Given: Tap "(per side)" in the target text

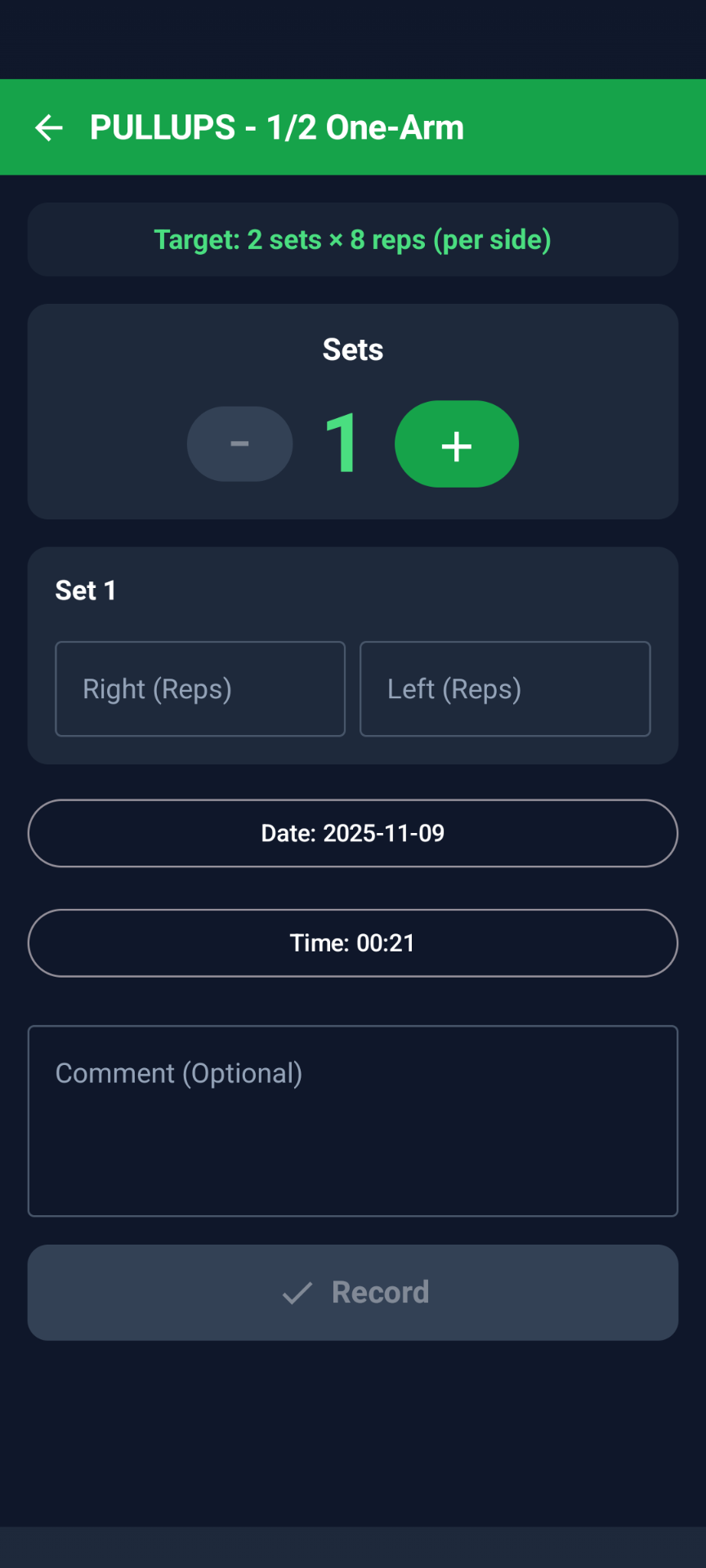Looking at the screenshot, I should [x=492, y=240].
